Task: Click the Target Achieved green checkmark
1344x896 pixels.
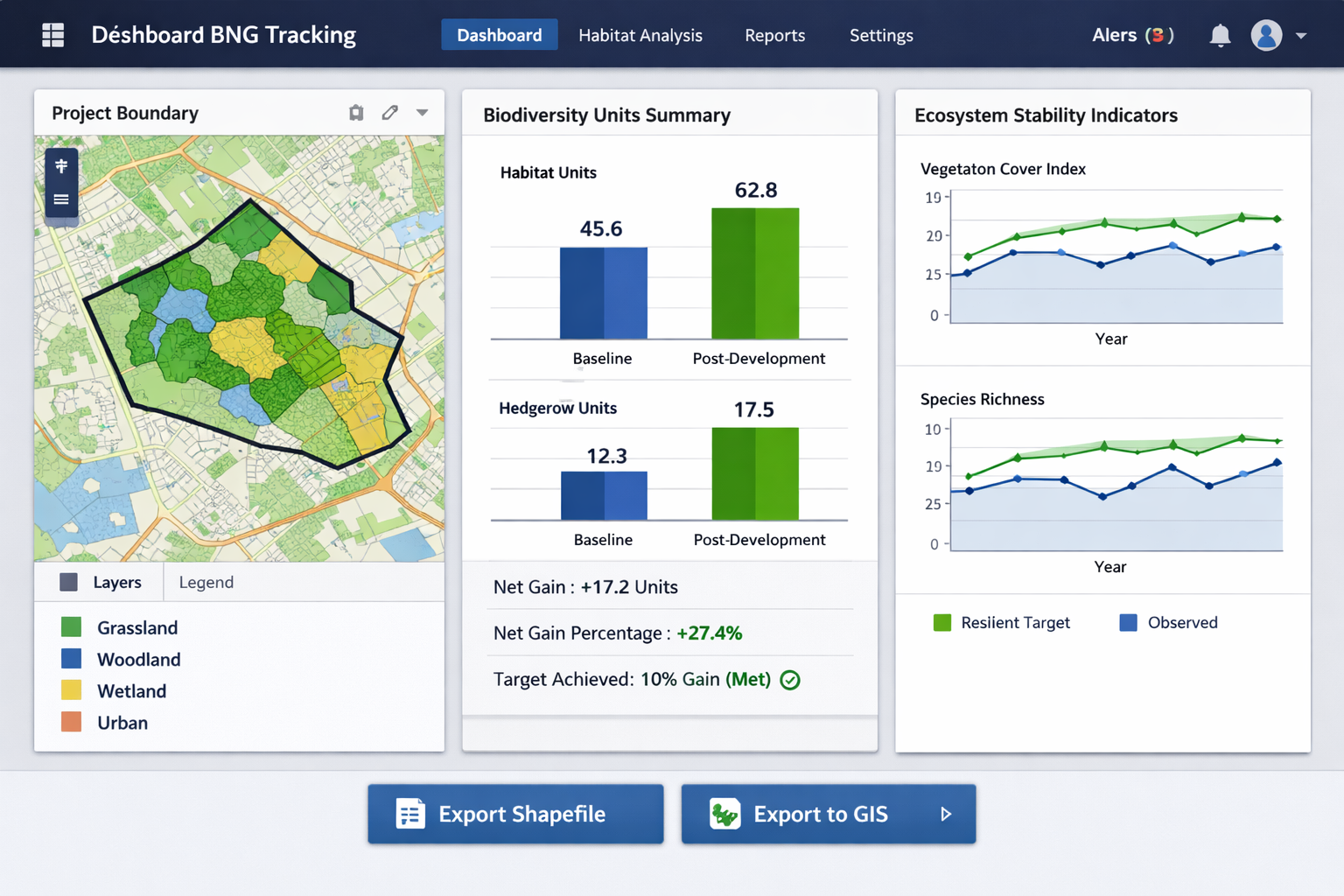Action: (x=790, y=680)
